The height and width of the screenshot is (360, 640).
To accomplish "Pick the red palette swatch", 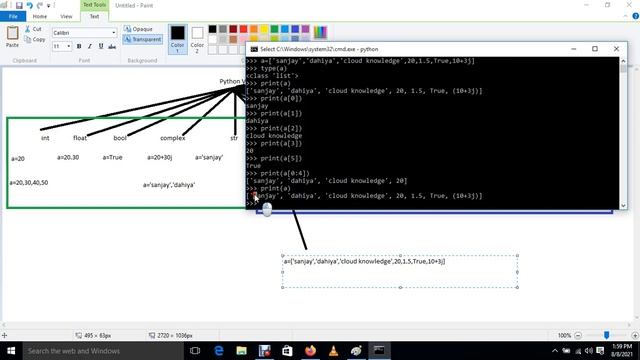I will click(x=244, y=29).
